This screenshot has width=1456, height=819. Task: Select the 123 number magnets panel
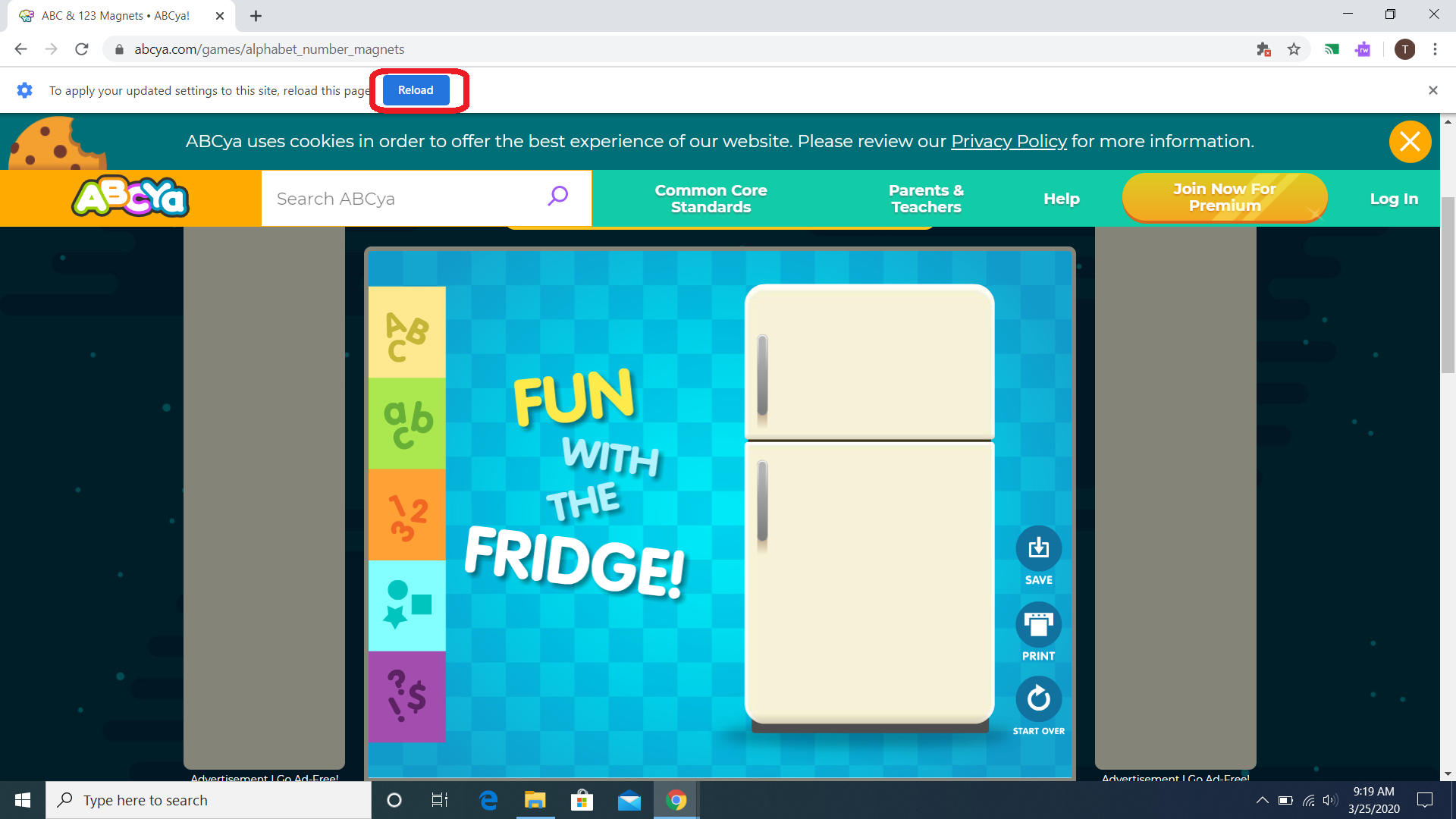(x=406, y=515)
